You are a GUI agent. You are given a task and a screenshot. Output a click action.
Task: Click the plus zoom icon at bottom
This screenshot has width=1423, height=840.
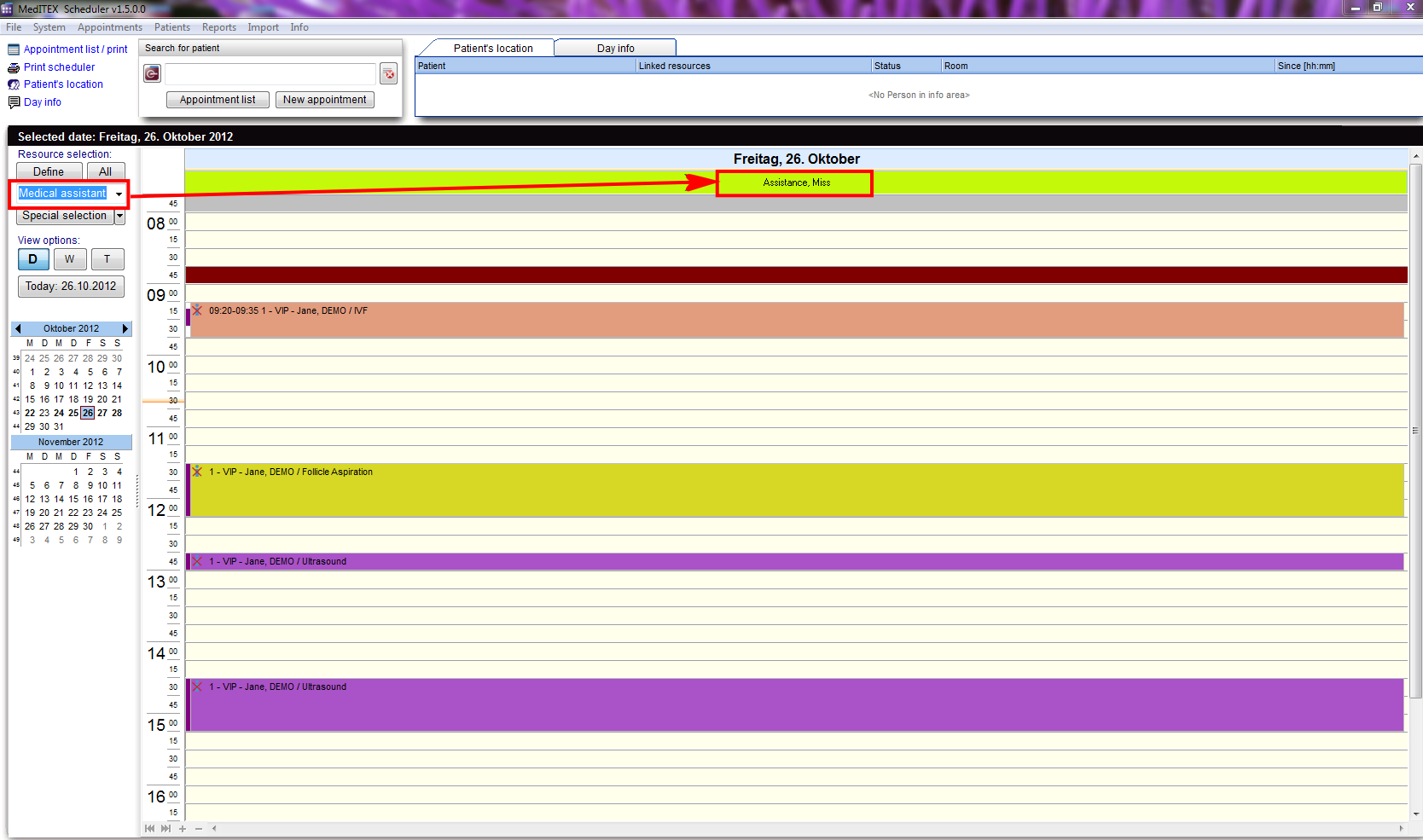(183, 828)
